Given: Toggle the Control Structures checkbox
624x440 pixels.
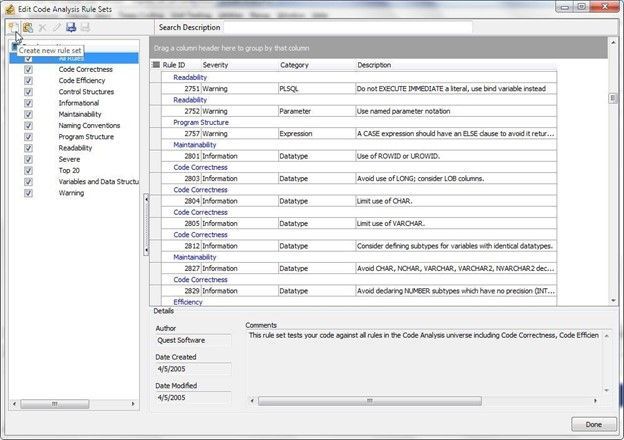Looking at the screenshot, I should tap(28, 92).
